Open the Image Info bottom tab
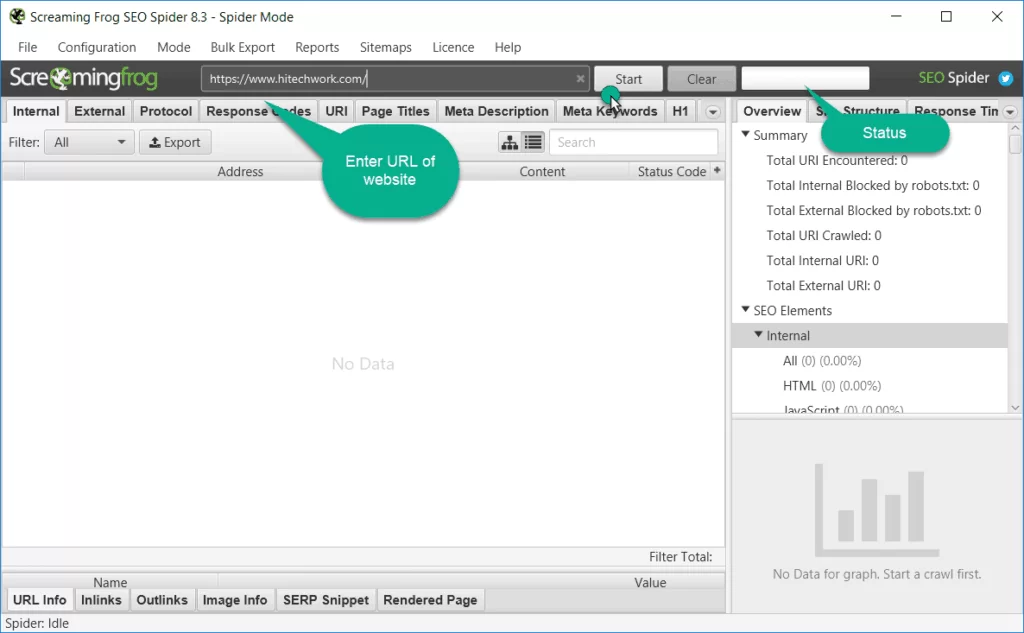 (235, 600)
